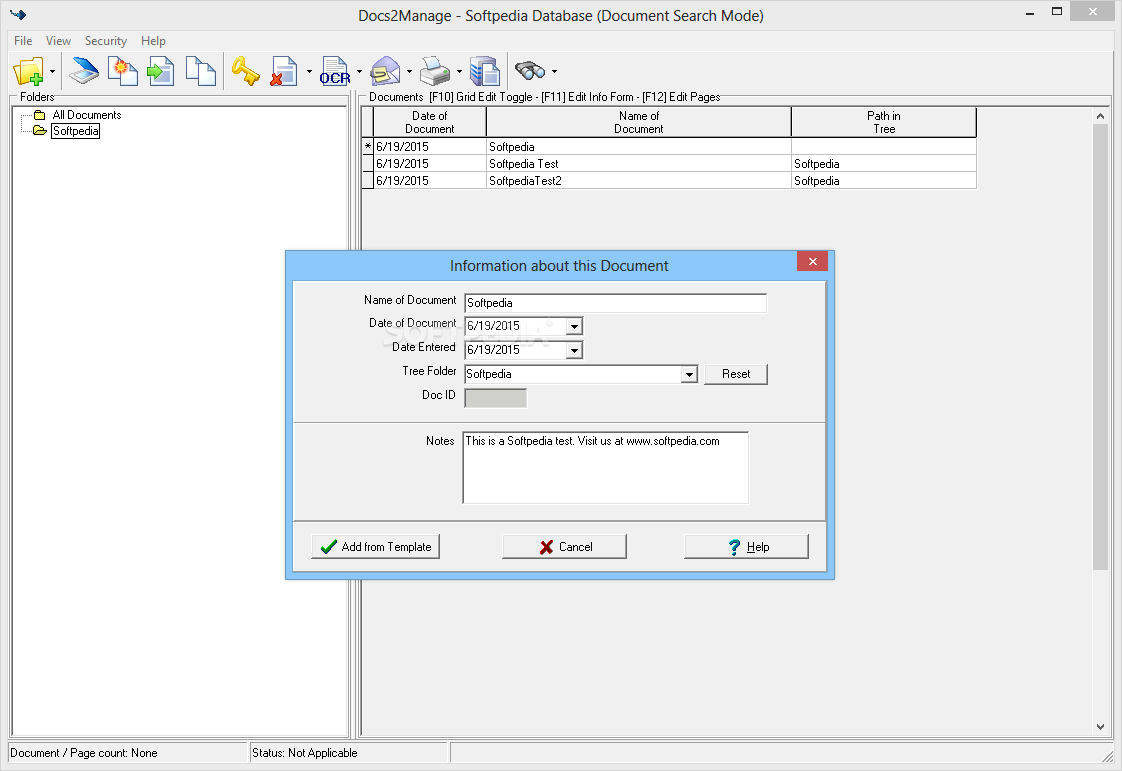The height and width of the screenshot is (771, 1122).
Task: Click the Reset button
Action: click(x=736, y=374)
